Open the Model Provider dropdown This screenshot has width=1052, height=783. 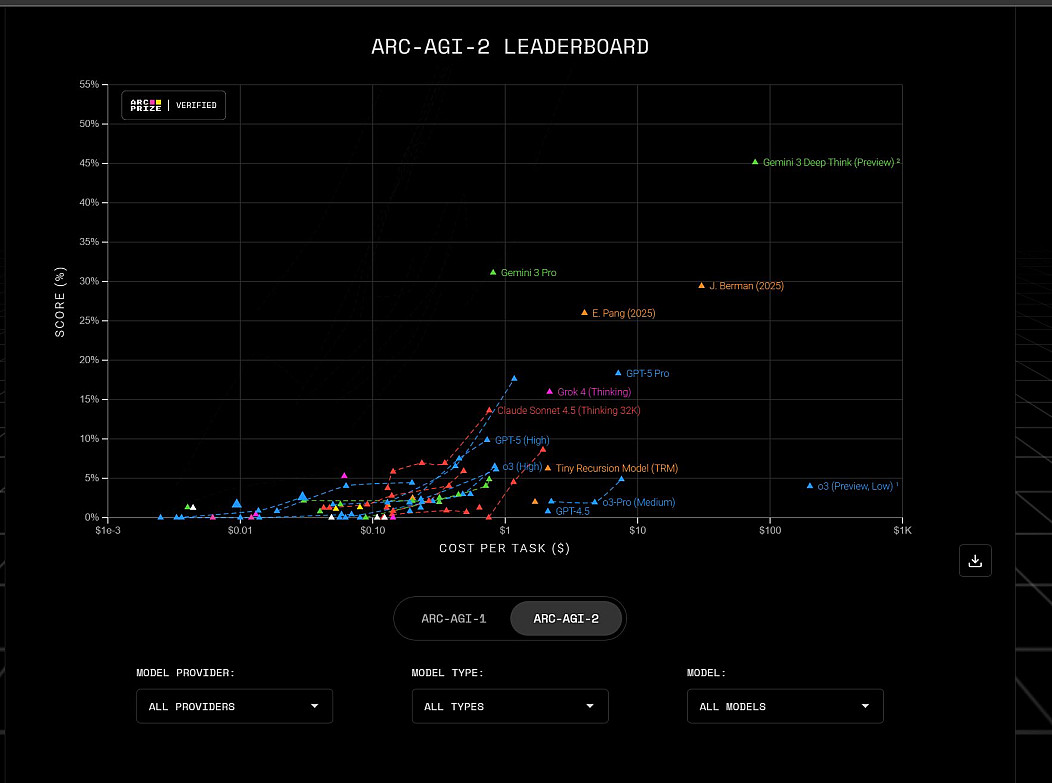coord(234,706)
